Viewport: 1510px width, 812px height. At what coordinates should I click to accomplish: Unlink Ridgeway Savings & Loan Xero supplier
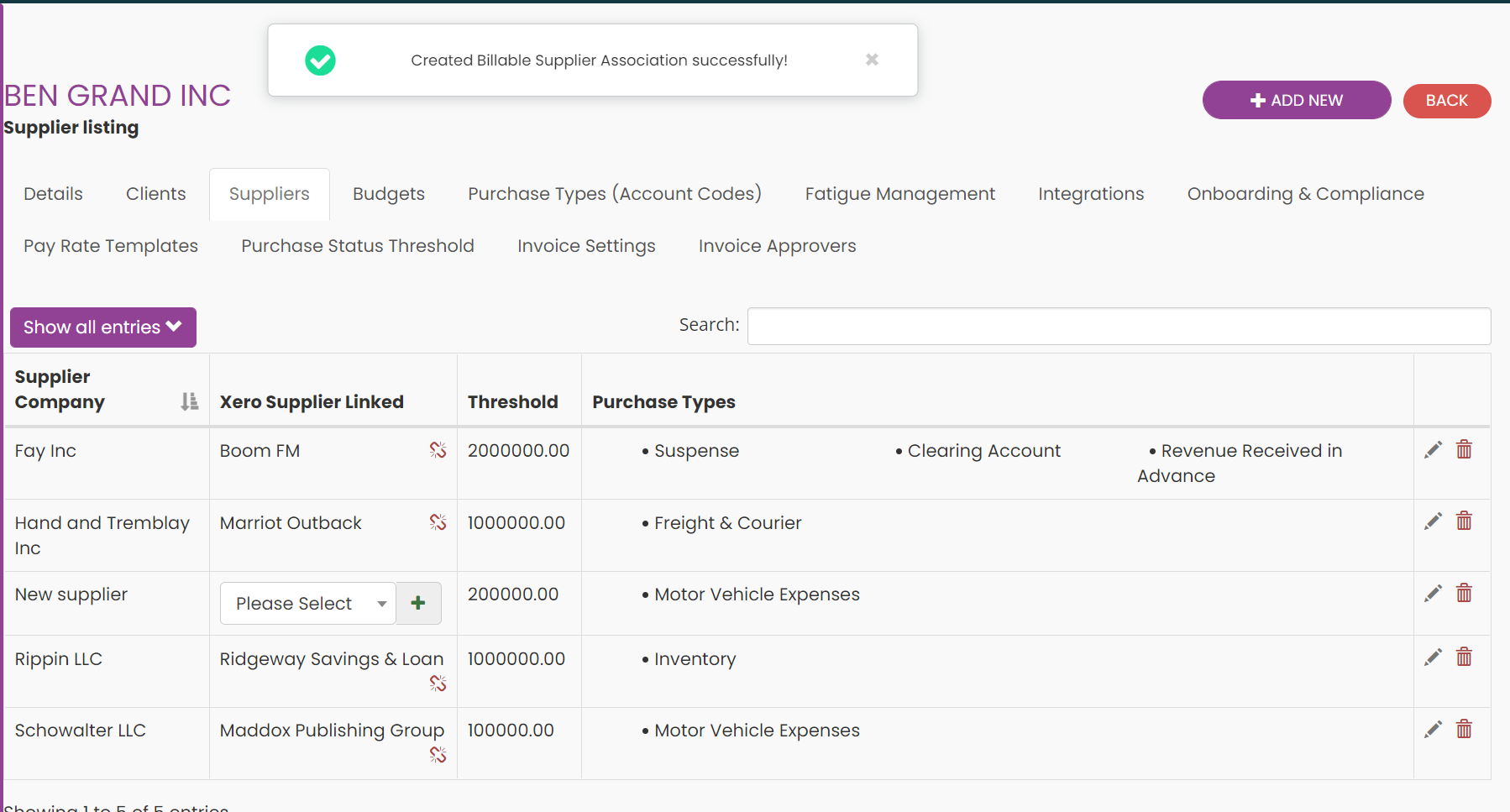(x=438, y=684)
